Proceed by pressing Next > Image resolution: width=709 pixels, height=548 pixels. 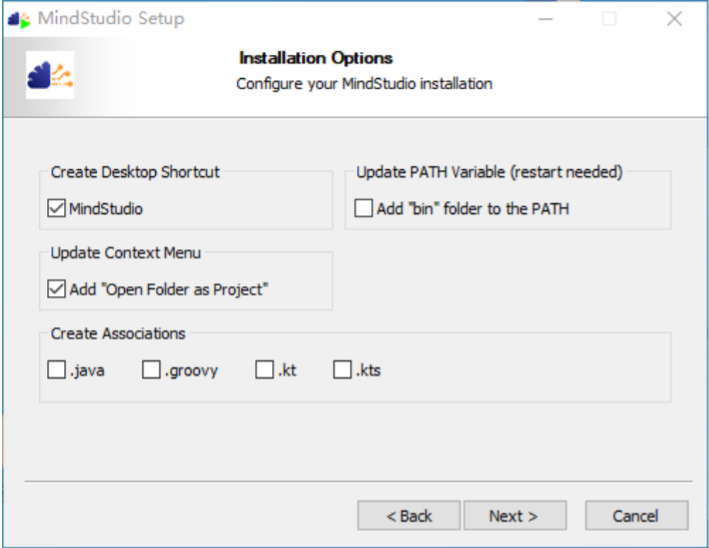[x=514, y=516]
